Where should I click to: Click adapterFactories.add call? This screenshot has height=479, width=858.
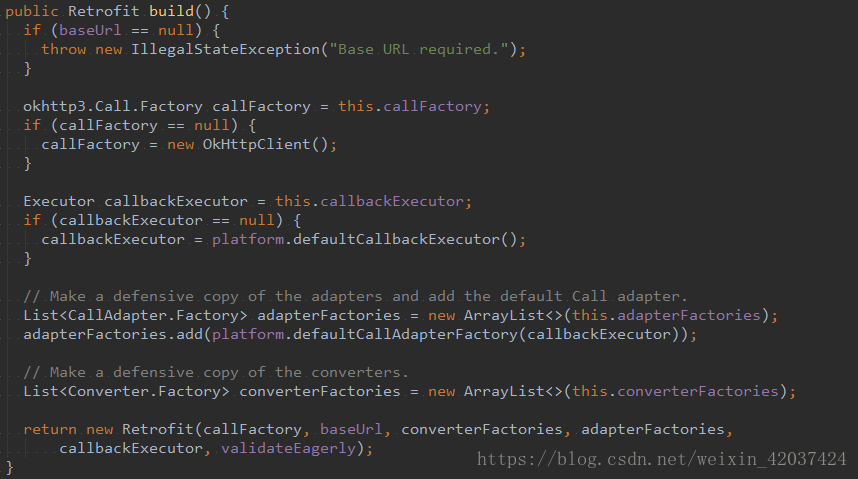113,334
